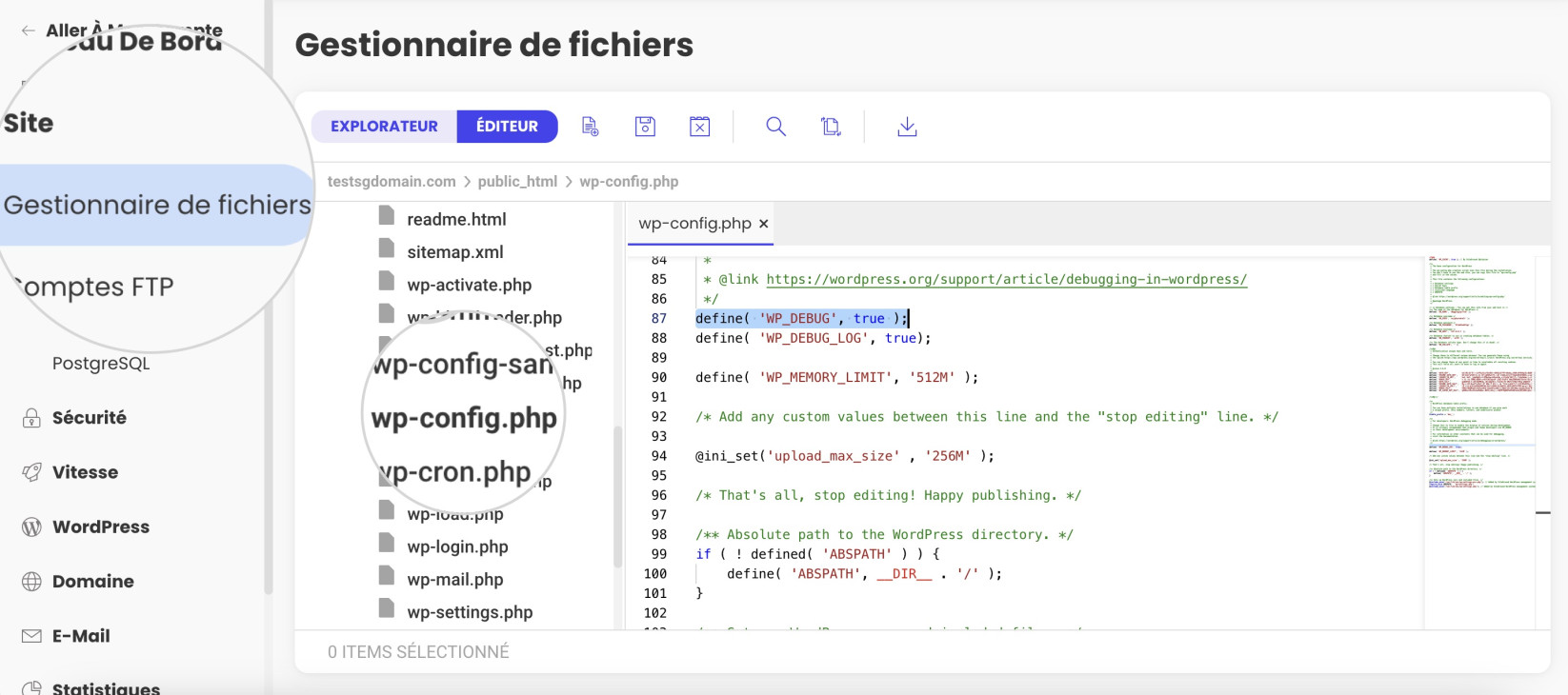
Task: Open Comptes FTP in the sidebar
Action: (x=94, y=287)
